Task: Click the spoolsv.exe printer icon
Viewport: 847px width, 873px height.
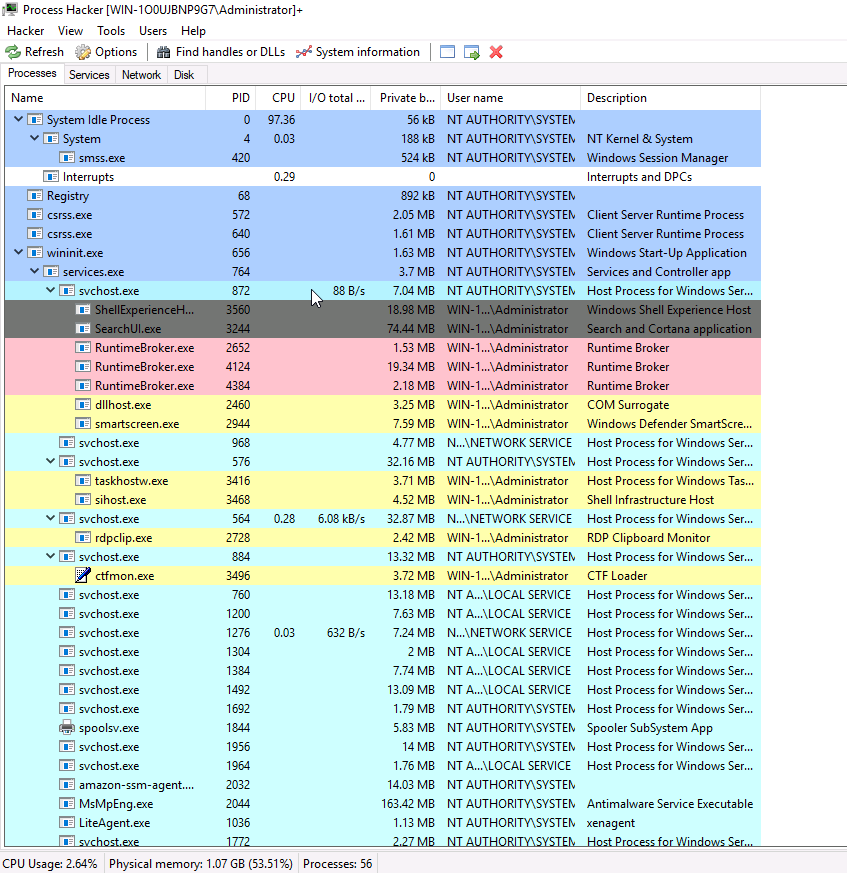Action: click(67, 728)
